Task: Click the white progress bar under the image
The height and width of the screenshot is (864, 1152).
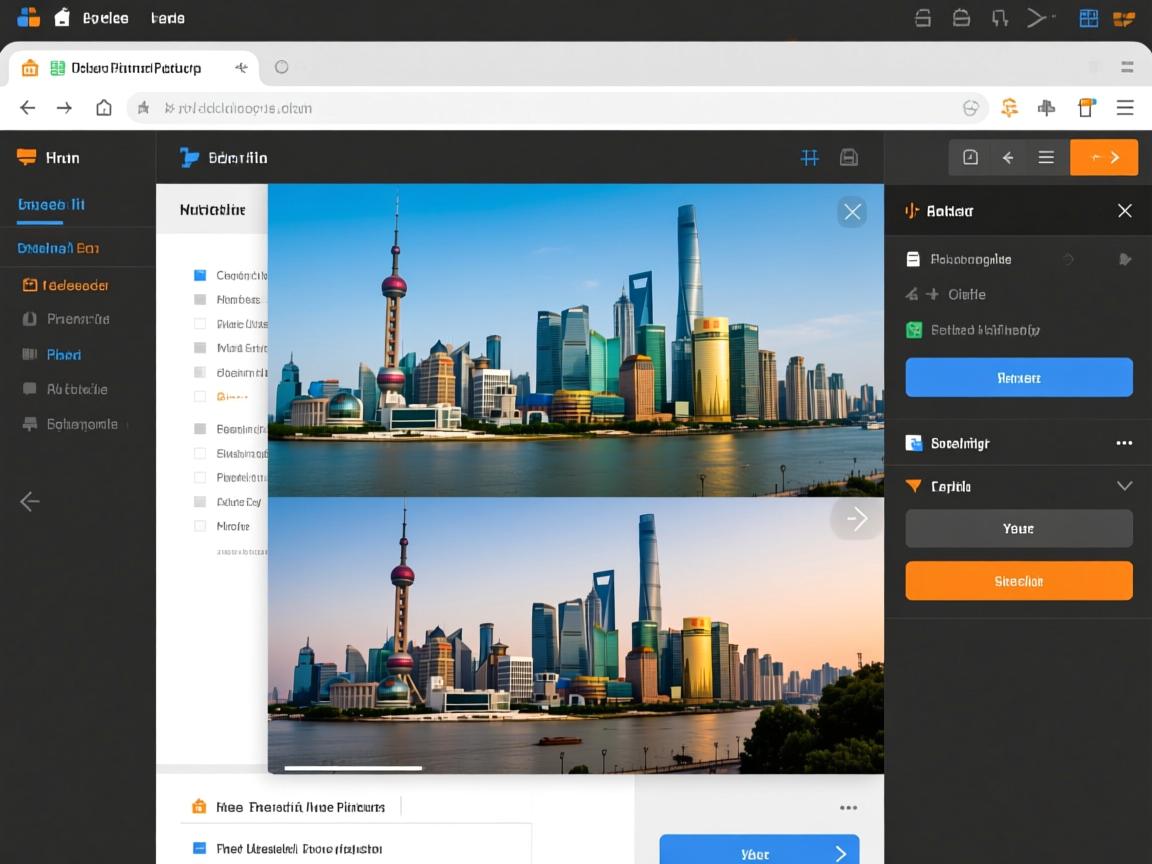Action: pos(353,768)
